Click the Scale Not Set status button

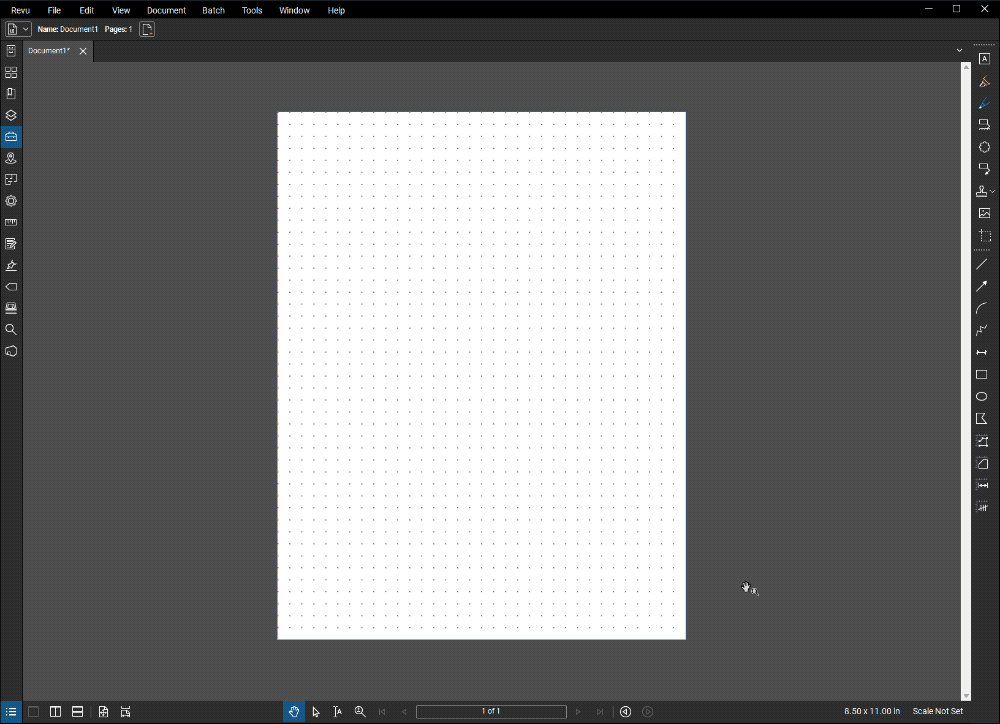click(937, 710)
